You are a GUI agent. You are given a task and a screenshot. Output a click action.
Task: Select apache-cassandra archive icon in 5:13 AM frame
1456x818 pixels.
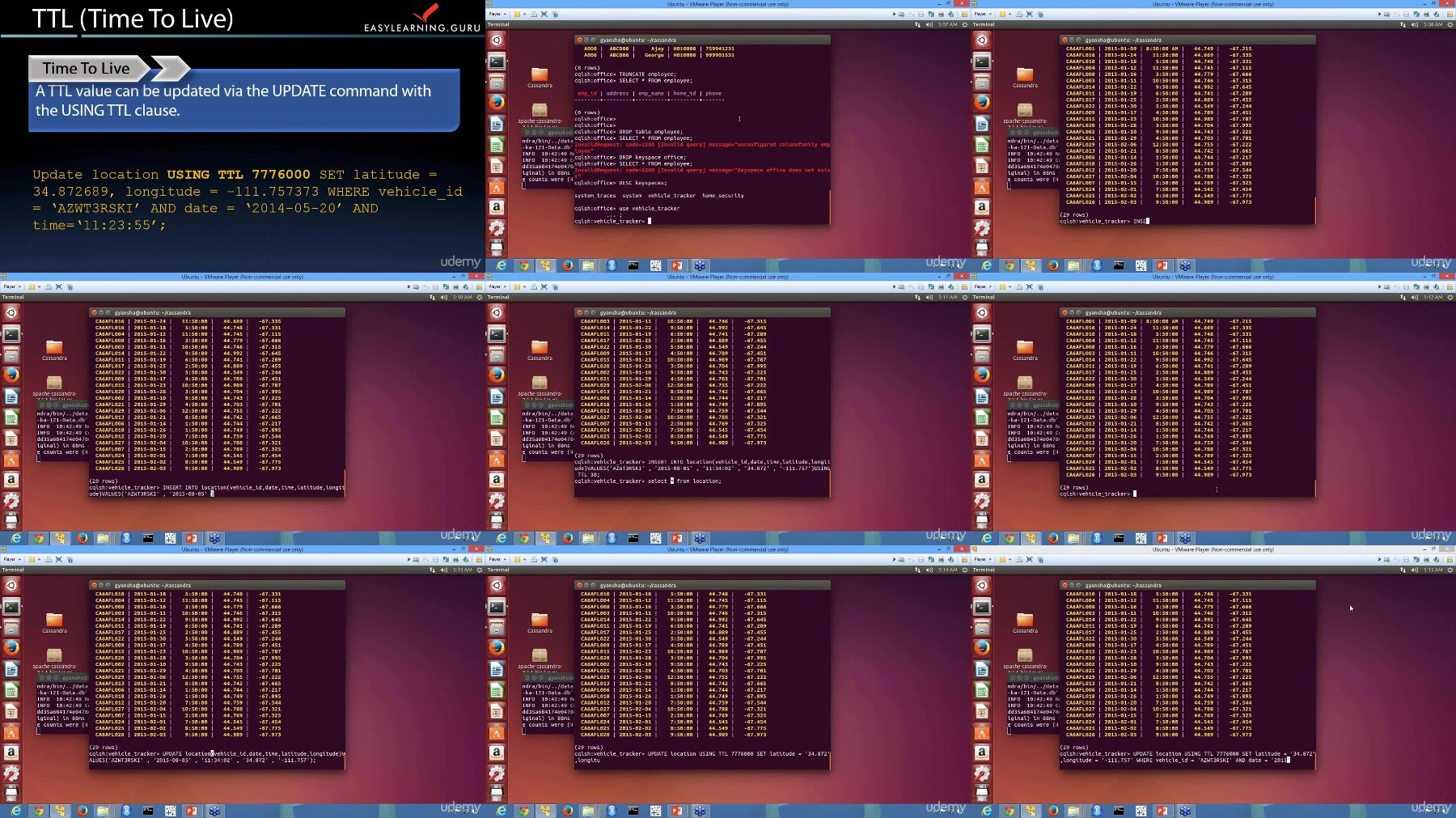click(x=54, y=657)
